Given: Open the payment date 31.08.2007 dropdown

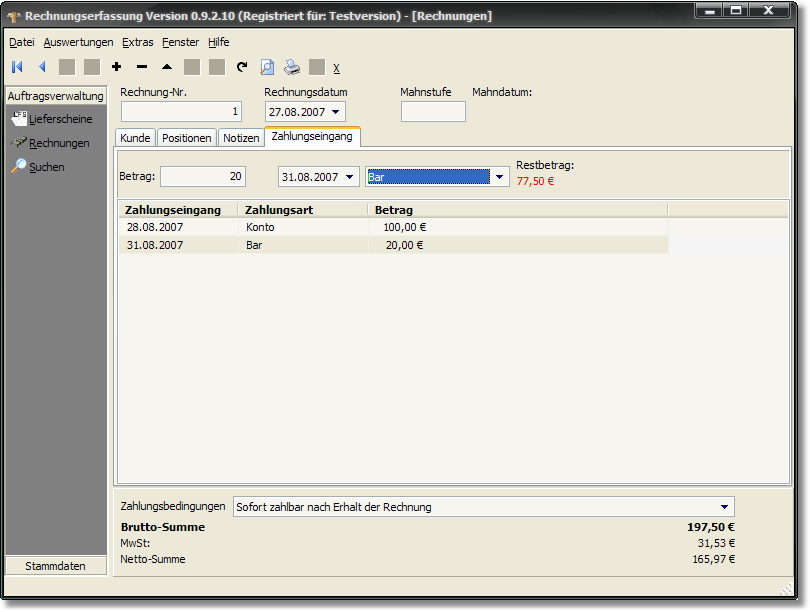Looking at the screenshot, I should pos(350,177).
